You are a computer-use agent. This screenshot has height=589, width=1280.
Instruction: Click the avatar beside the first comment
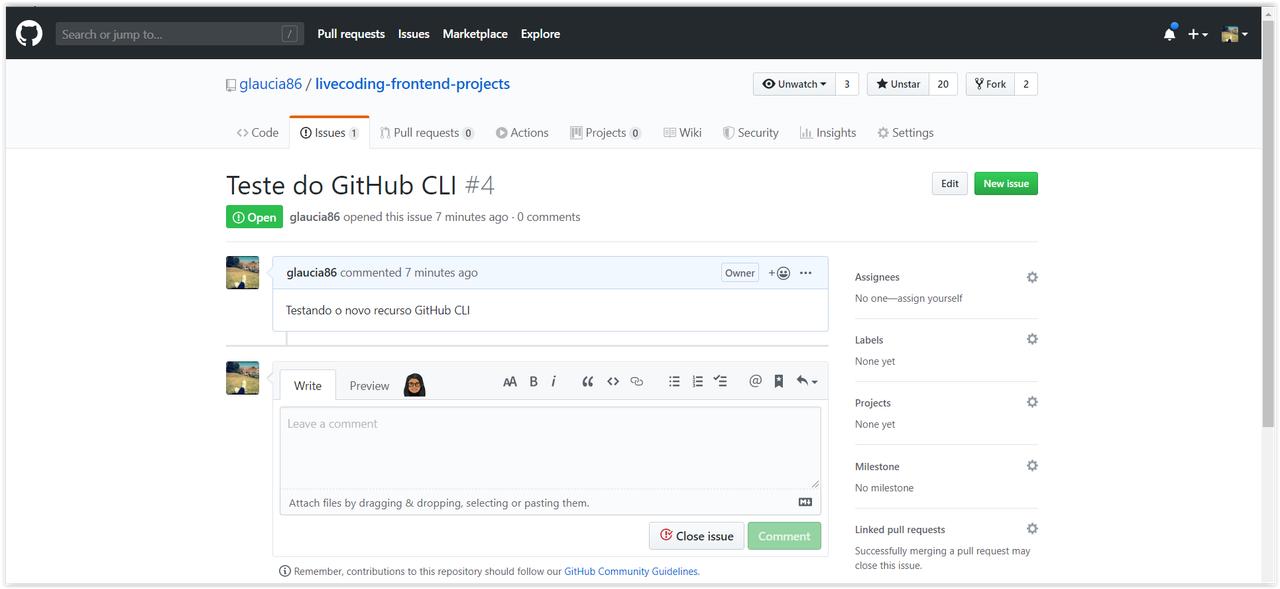(242, 273)
